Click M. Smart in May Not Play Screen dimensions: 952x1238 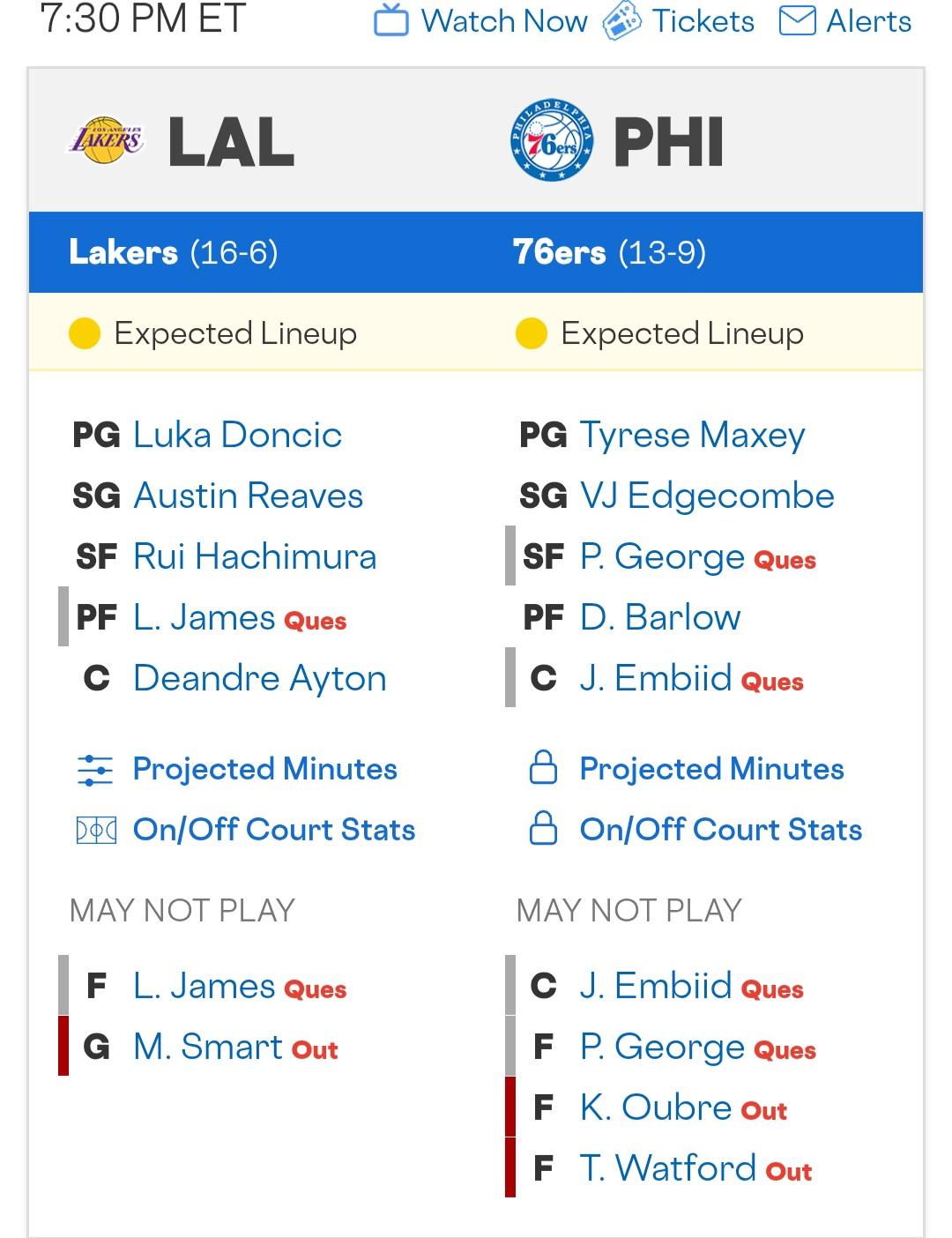tap(208, 1047)
